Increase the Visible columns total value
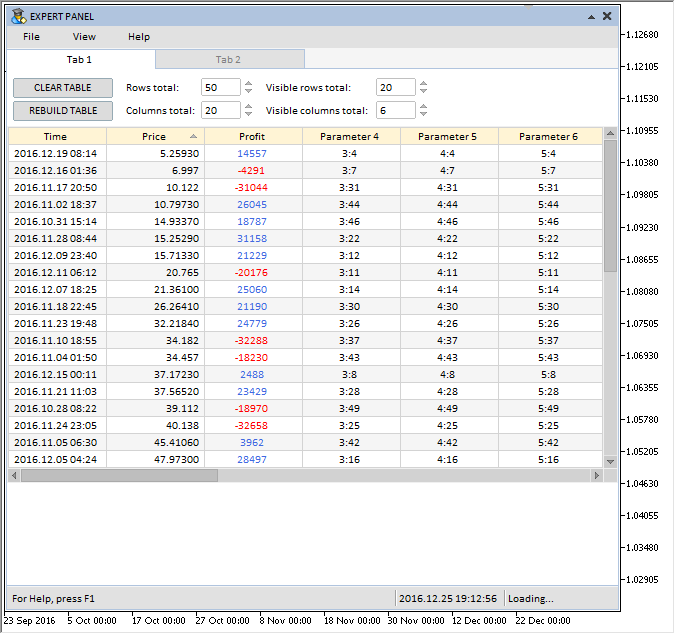This screenshot has height=634, width=675. pyautogui.click(x=424, y=106)
